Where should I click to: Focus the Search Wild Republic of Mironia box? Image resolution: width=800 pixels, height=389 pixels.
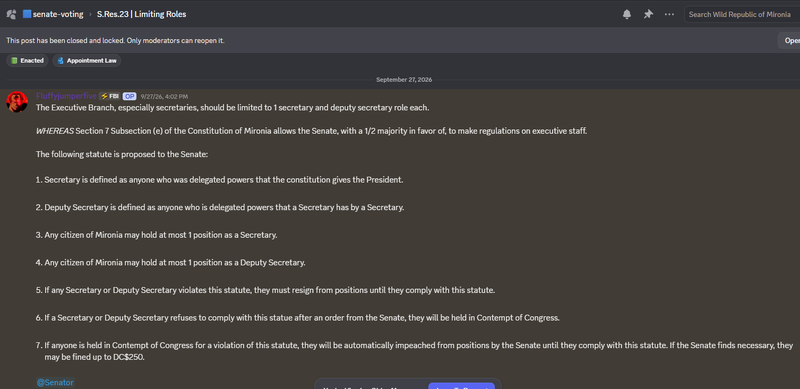742,14
